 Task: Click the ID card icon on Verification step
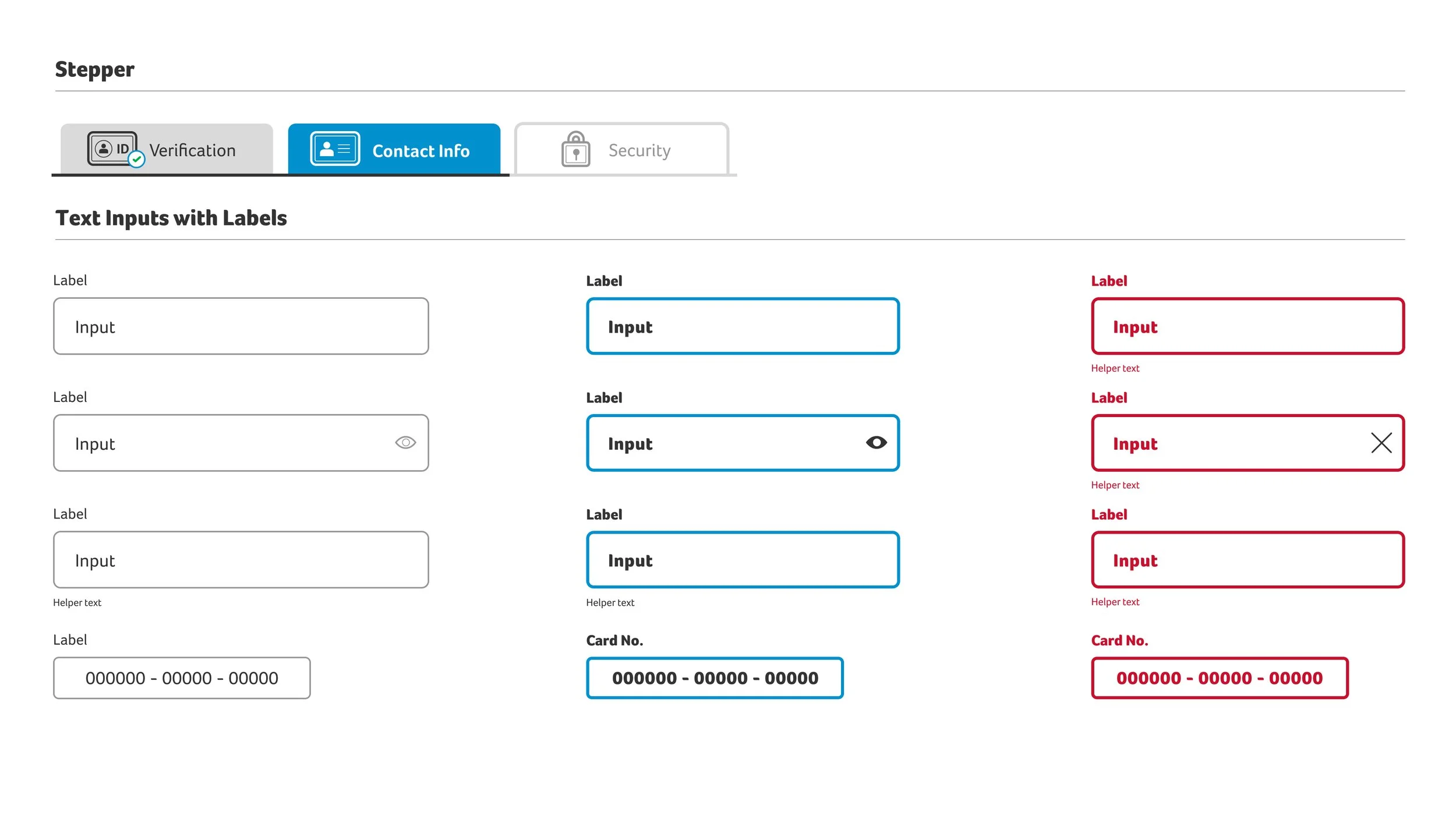[112, 149]
